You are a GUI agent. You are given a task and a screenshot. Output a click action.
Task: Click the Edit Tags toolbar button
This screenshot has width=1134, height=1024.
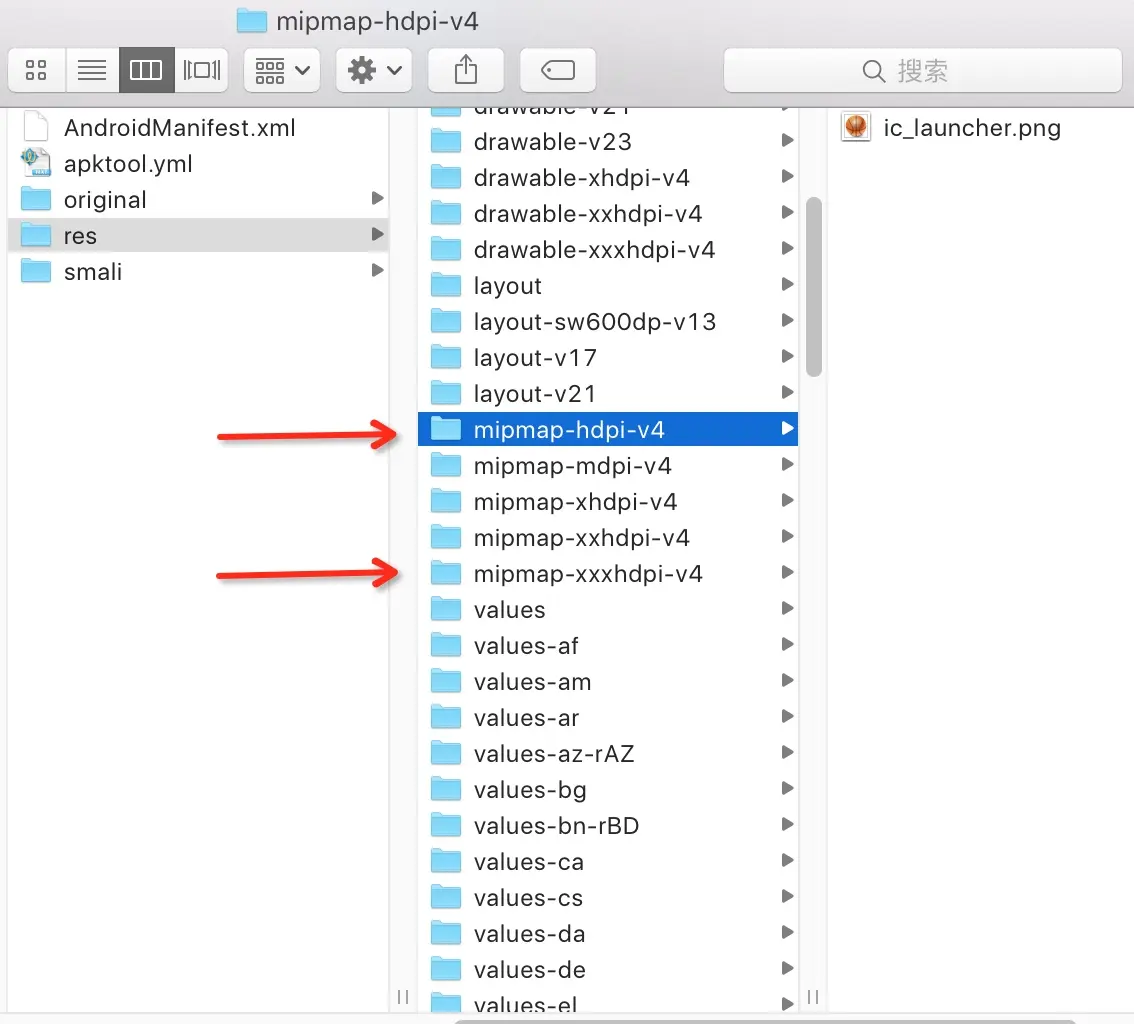tap(558, 70)
